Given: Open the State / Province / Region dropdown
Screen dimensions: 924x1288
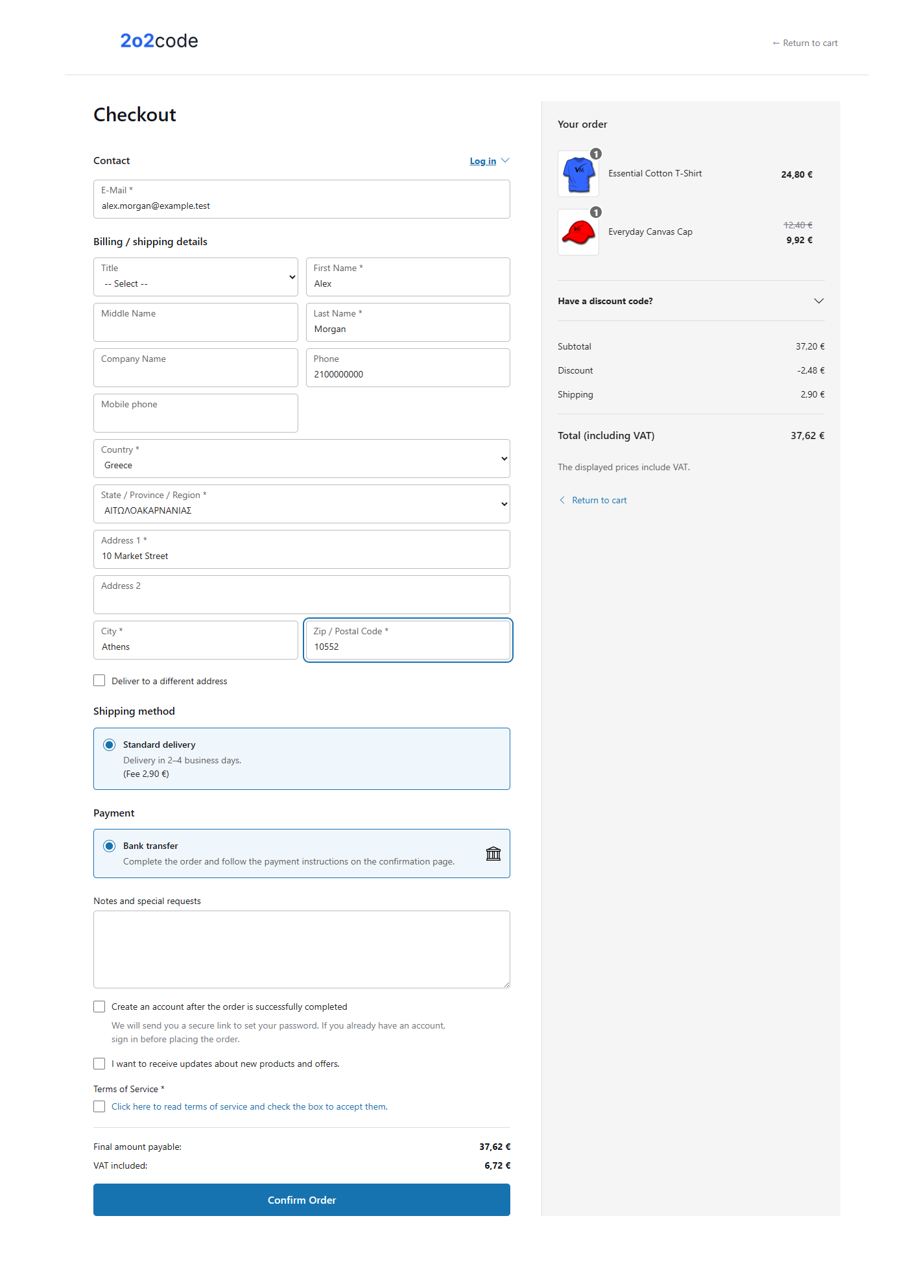Looking at the screenshot, I should point(302,504).
